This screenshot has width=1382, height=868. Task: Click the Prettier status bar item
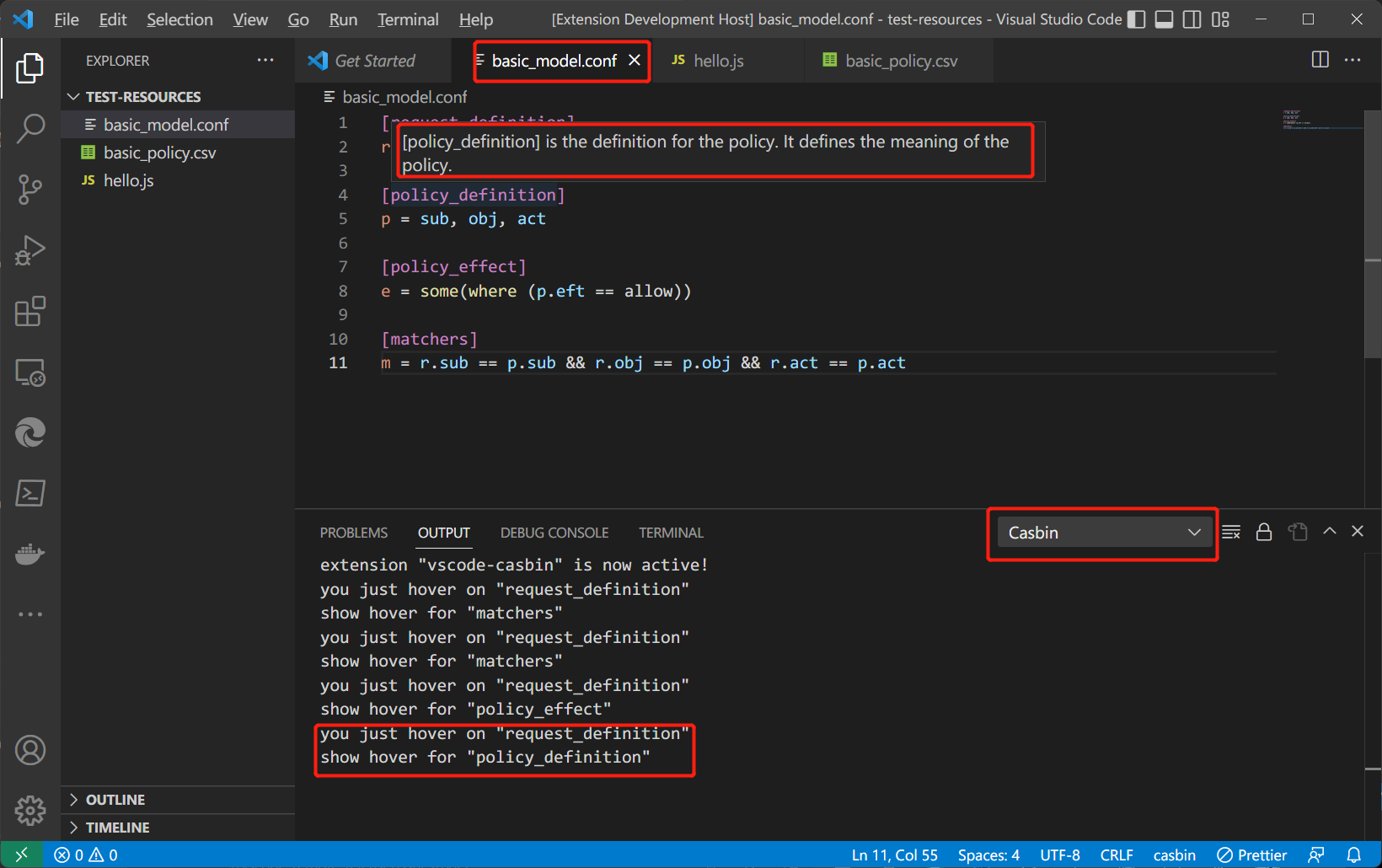1252,855
